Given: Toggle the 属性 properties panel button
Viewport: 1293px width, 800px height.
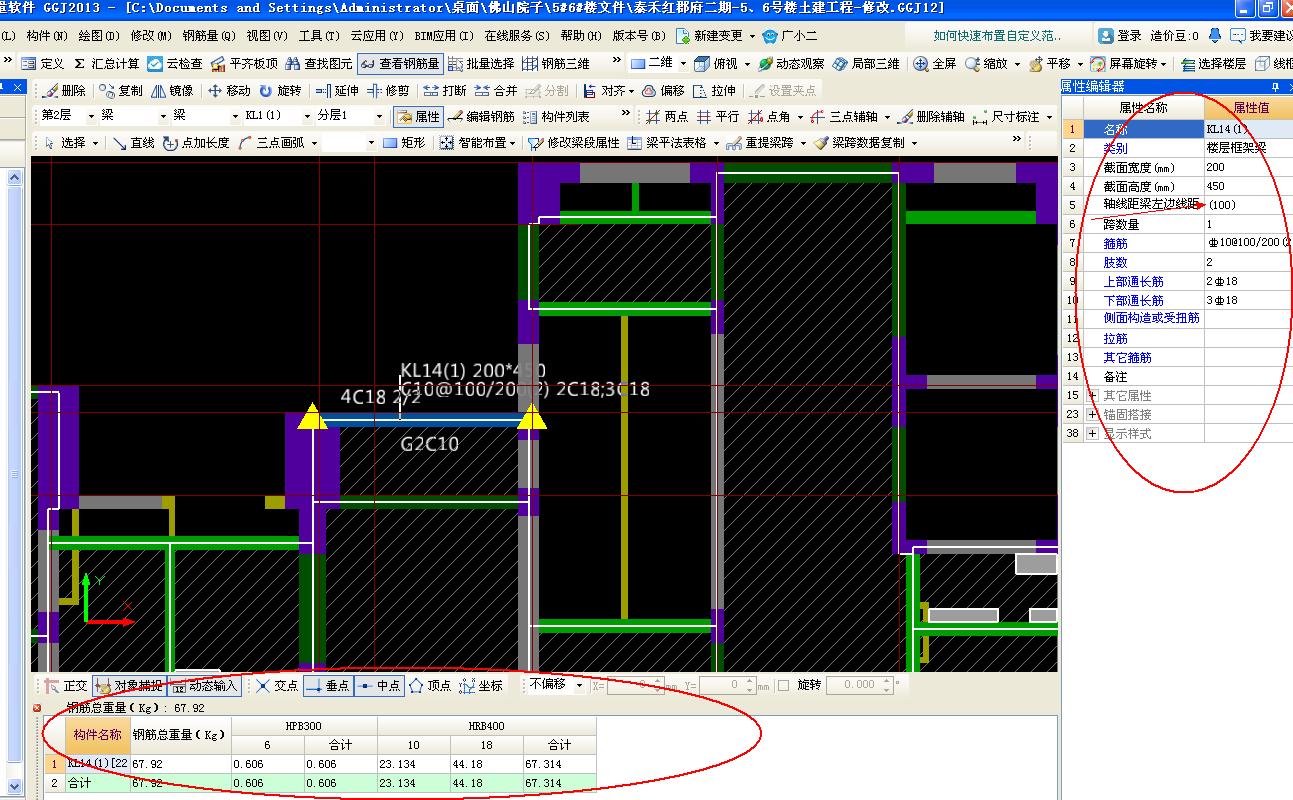Looking at the screenshot, I should 418,116.
